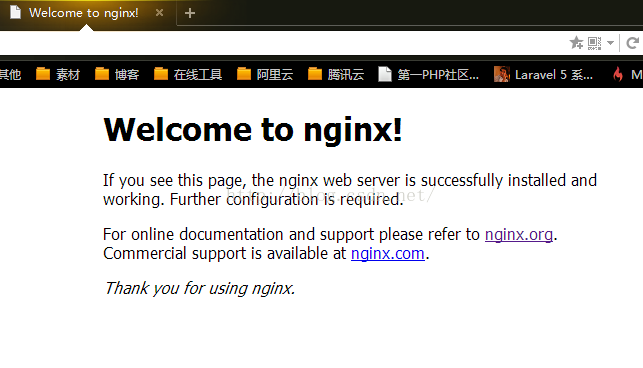Click the Welcome to nginx! heading
Viewport: 643px width, 368px height.
point(253,130)
